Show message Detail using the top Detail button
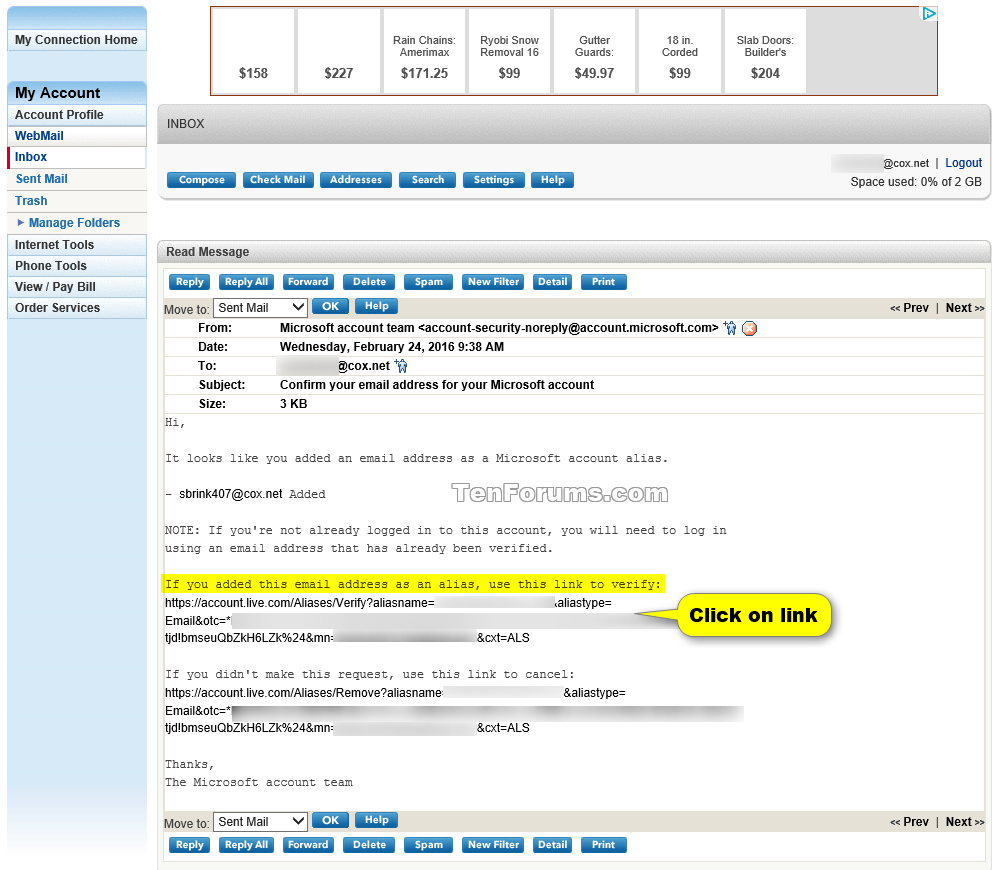Screen dimensions: 1001x870 pyautogui.click(x=552, y=282)
